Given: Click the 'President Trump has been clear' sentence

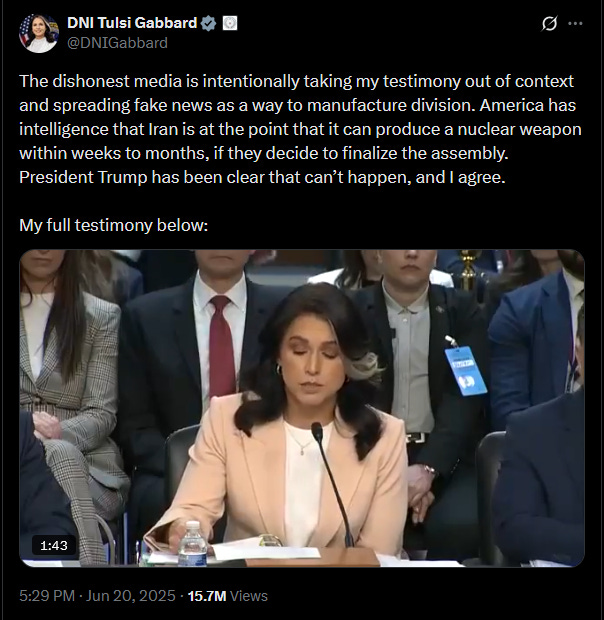Looking at the screenshot, I should [262, 177].
